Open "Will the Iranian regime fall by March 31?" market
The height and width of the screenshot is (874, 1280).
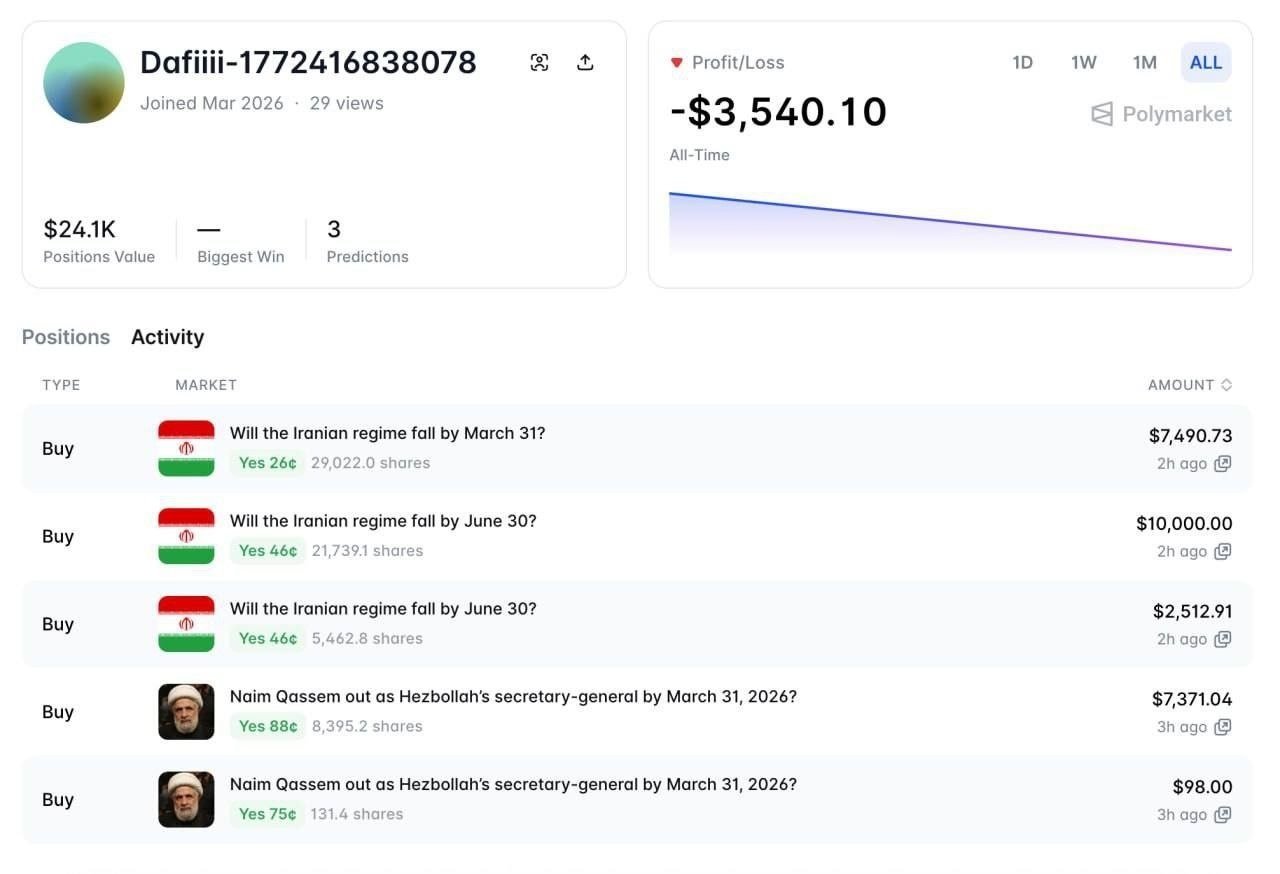pos(387,433)
